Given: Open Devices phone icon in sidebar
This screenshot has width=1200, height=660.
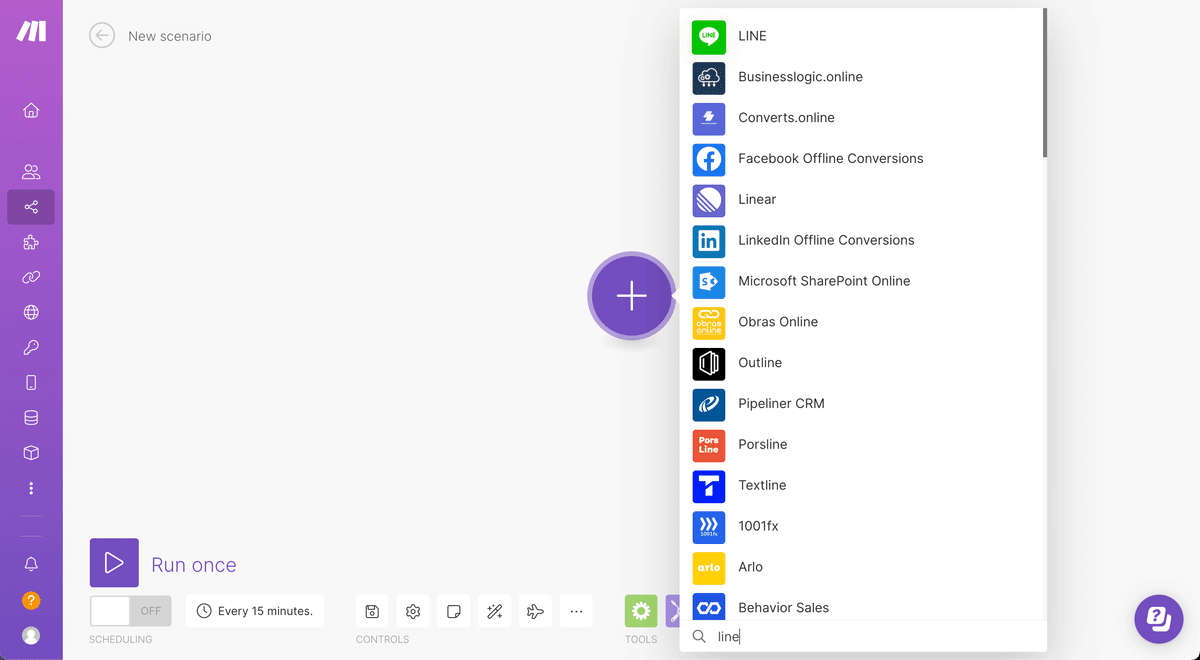Looking at the screenshot, I should pyautogui.click(x=31, y=382).
